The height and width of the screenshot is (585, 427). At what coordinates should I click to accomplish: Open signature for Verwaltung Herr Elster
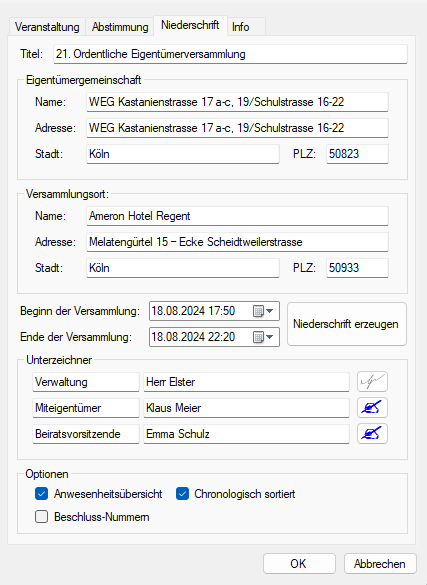coord(372,382)
